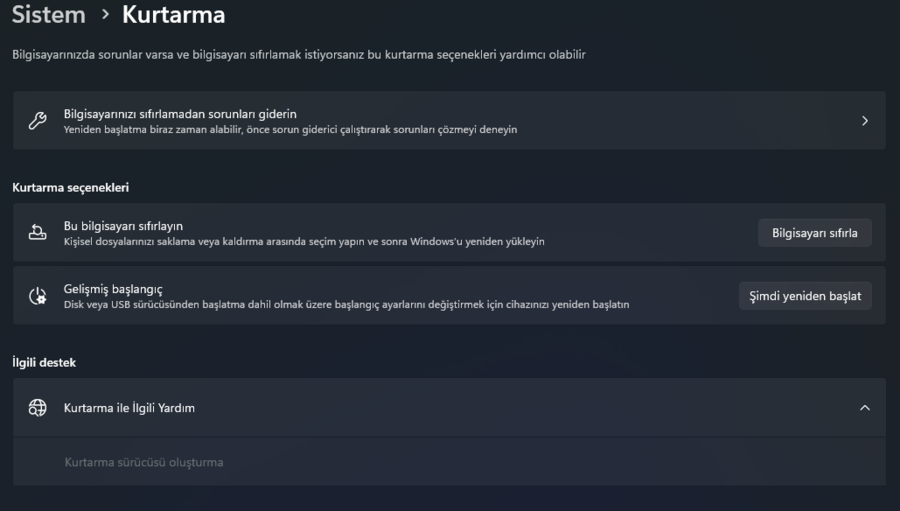
Task: Click the wrench troubleshoot icon
Action: pos(37,121)
